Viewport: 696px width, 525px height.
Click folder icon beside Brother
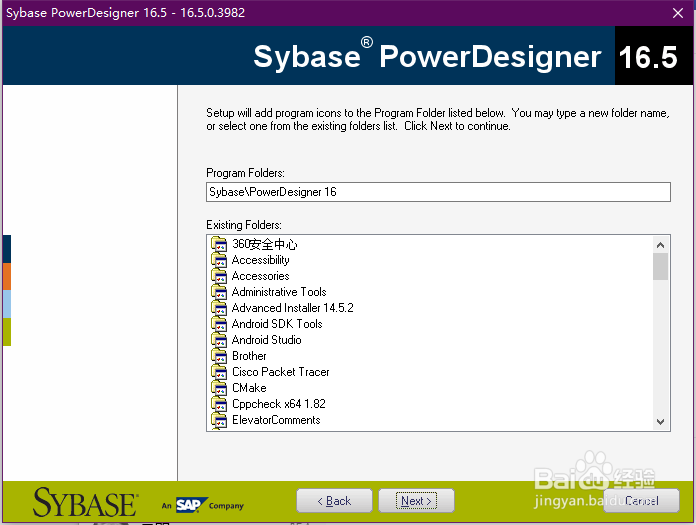pos(219,356)
